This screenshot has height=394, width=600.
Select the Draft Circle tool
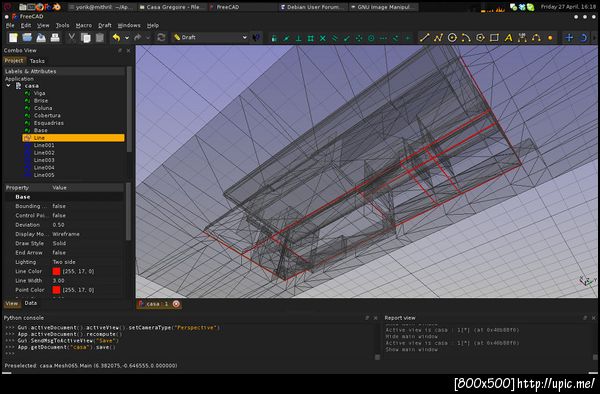tap(452, 37)
